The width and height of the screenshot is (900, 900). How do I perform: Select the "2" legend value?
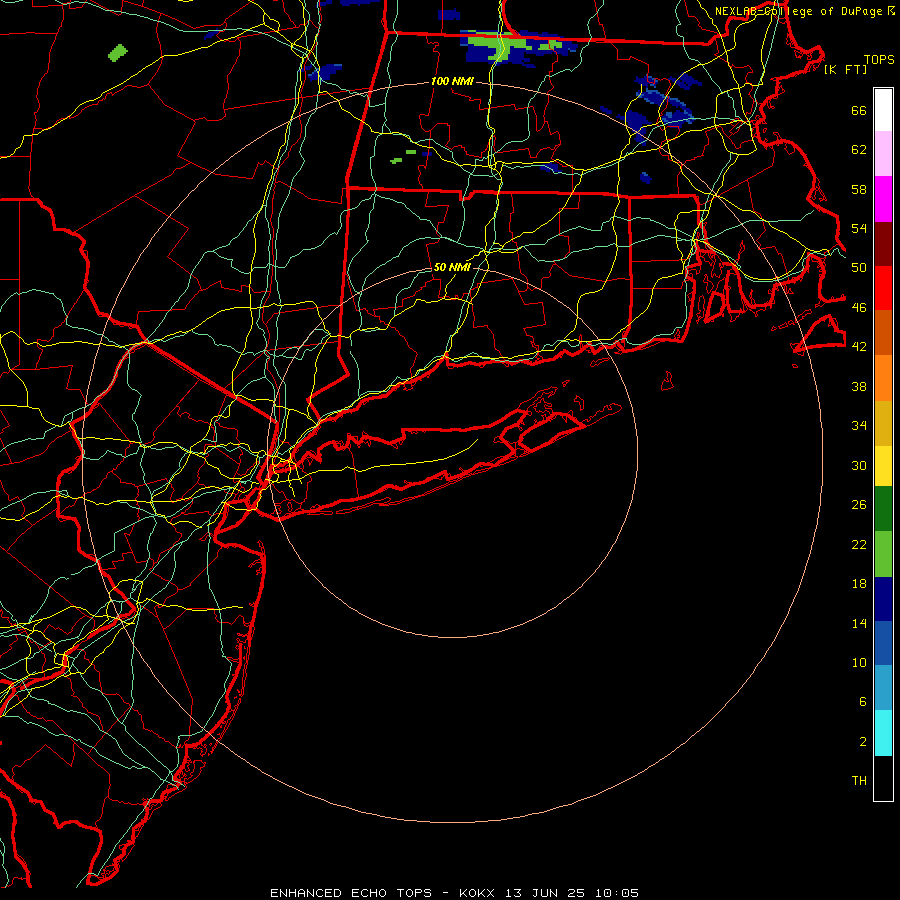(x=863, y=742)
